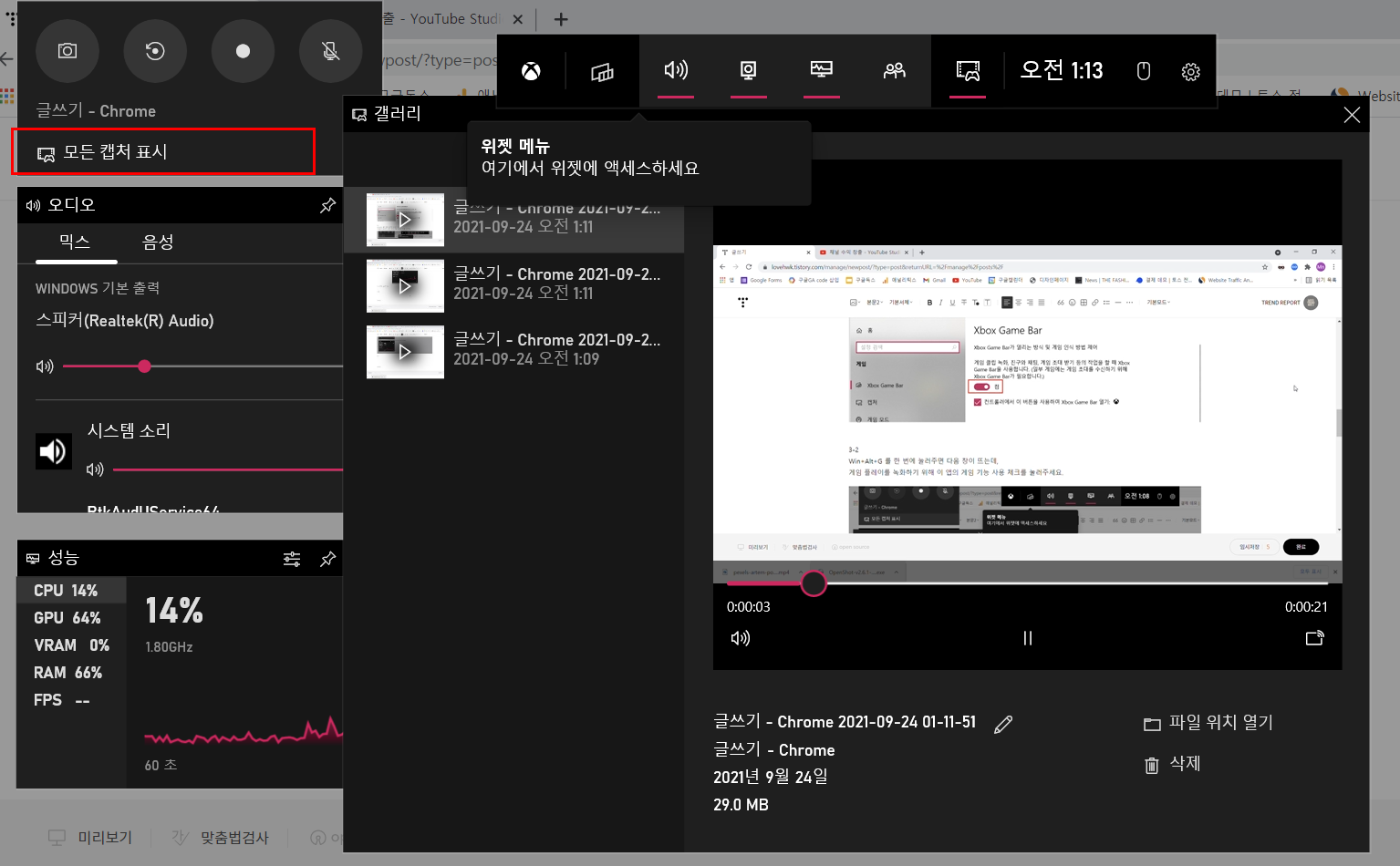Pause the playing video
The image size is (1400, 866).
click(x=1028, y=638)
